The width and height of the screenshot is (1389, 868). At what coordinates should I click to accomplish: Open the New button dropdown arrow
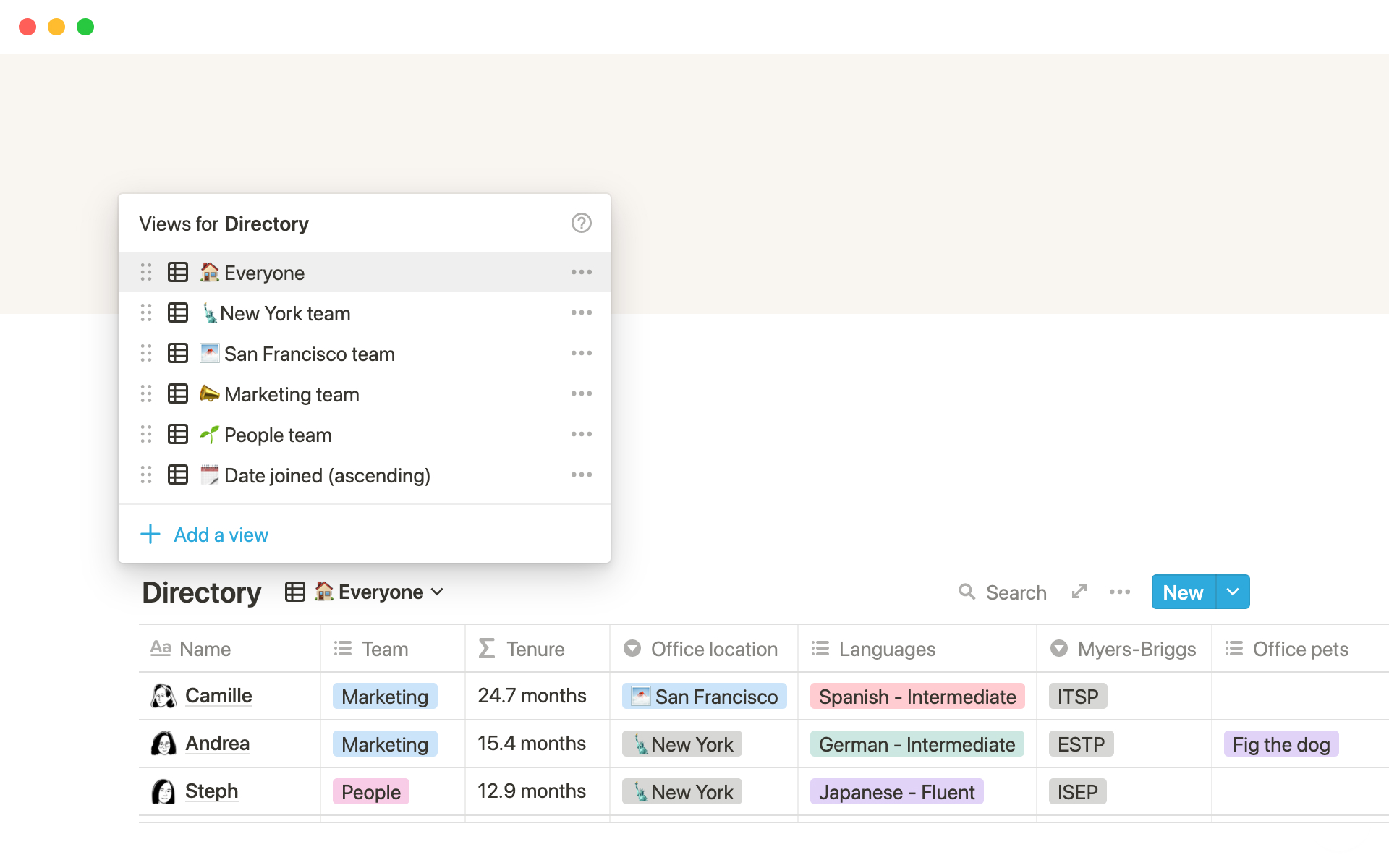[x=1233, y=592]
